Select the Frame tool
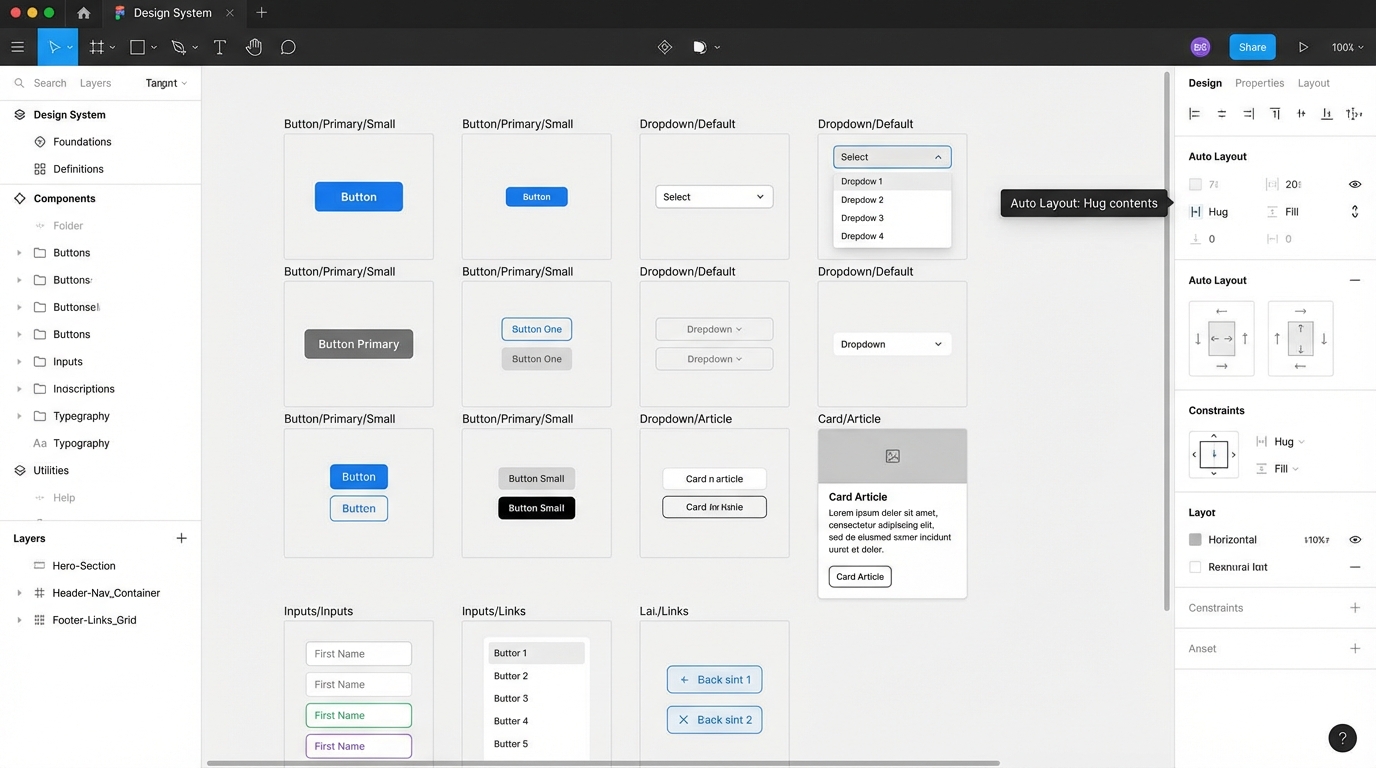1376x768 pixels. [94, 46]
